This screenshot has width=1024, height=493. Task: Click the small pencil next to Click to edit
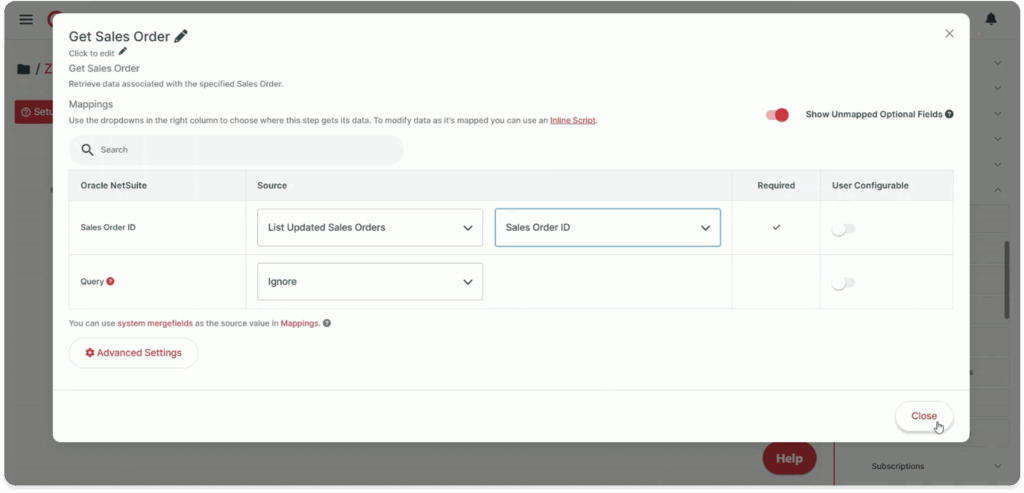tap(123, 52)
